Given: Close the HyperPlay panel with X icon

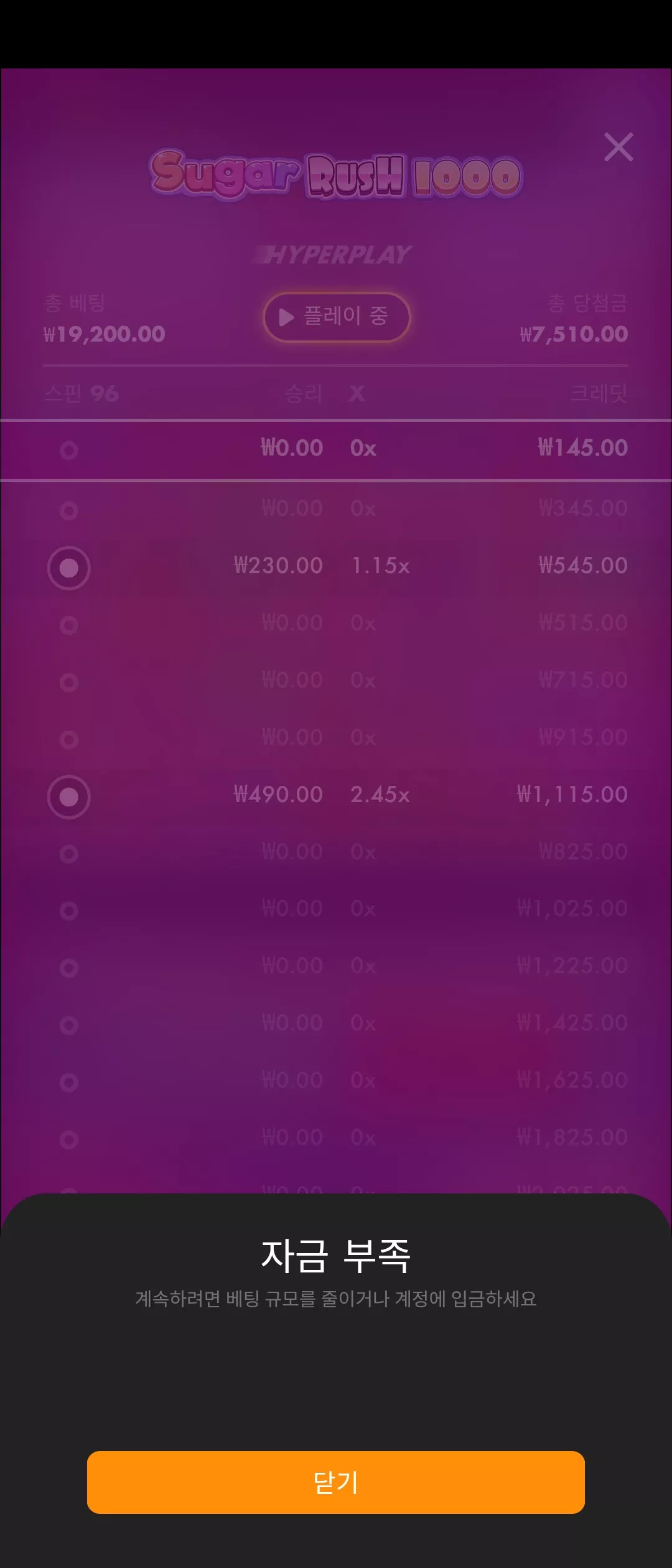Looking at the screenshot, I should pyautogui.click(x=618, y=147).
